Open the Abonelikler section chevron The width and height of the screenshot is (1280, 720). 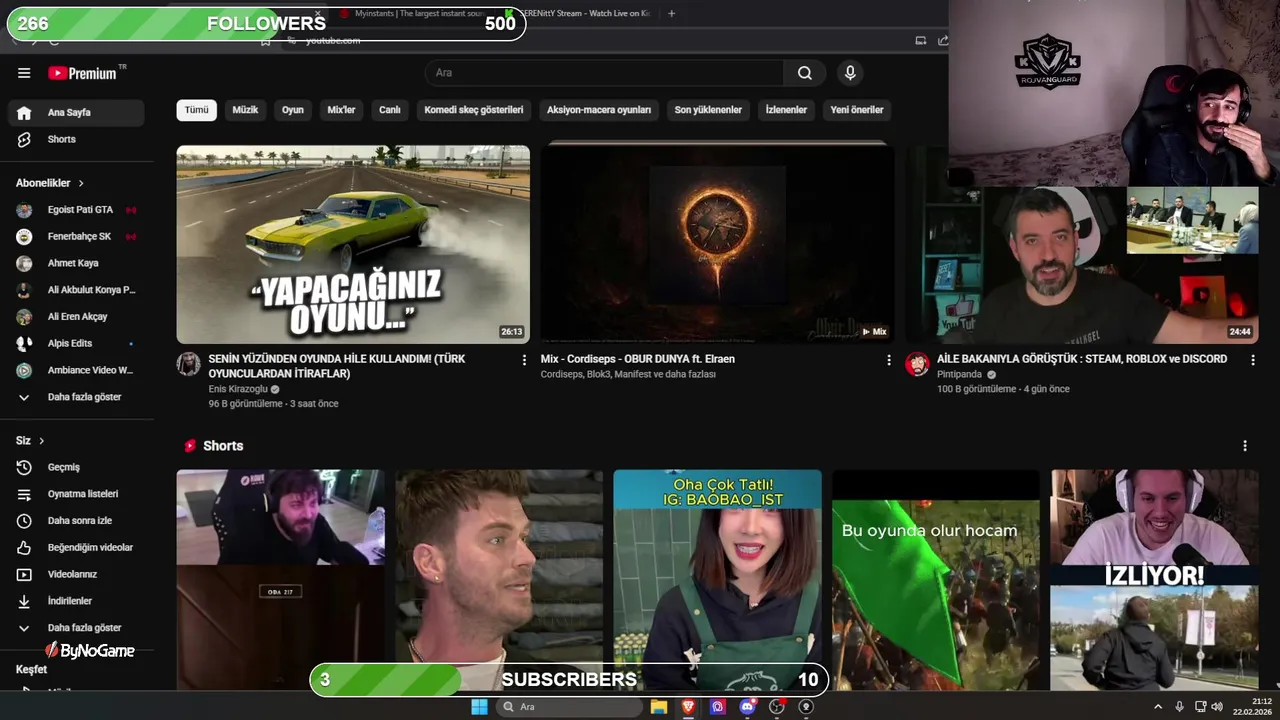tap(81, 184)
